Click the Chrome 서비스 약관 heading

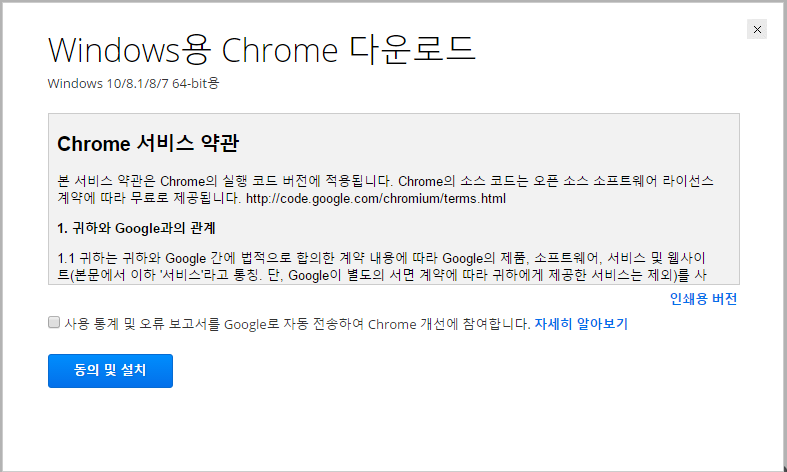148,144
